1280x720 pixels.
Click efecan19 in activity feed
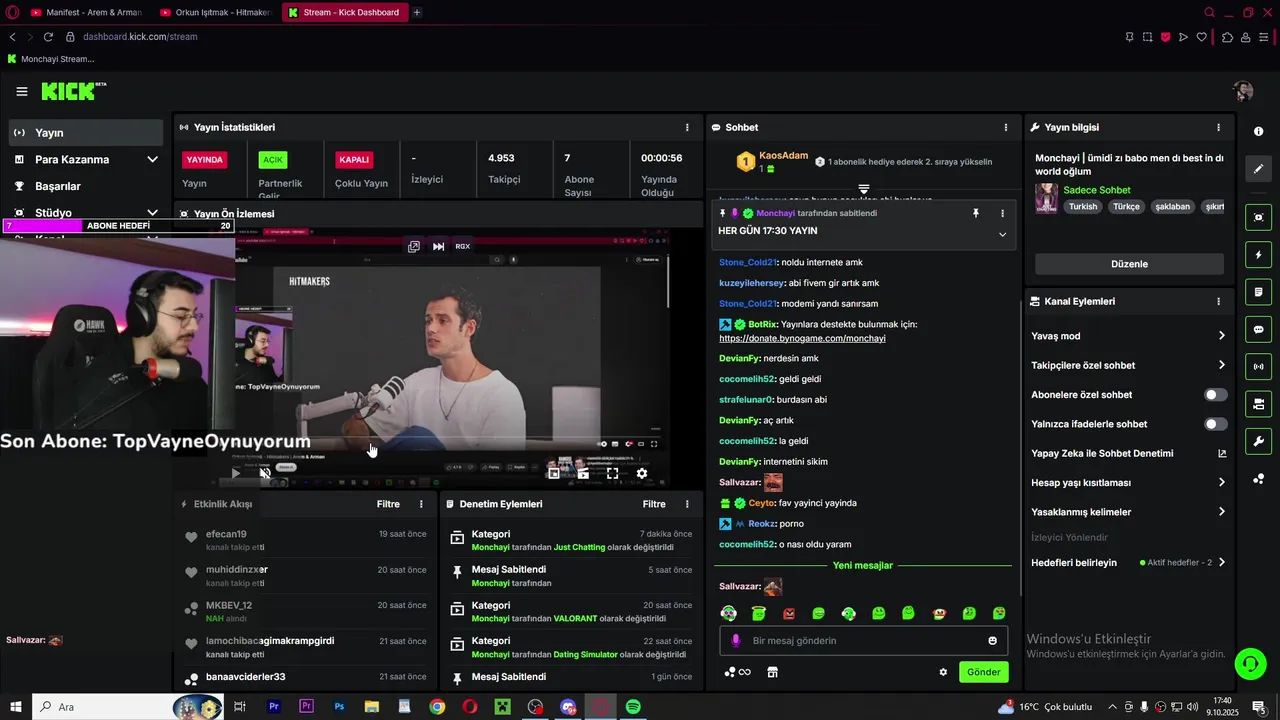226,535
